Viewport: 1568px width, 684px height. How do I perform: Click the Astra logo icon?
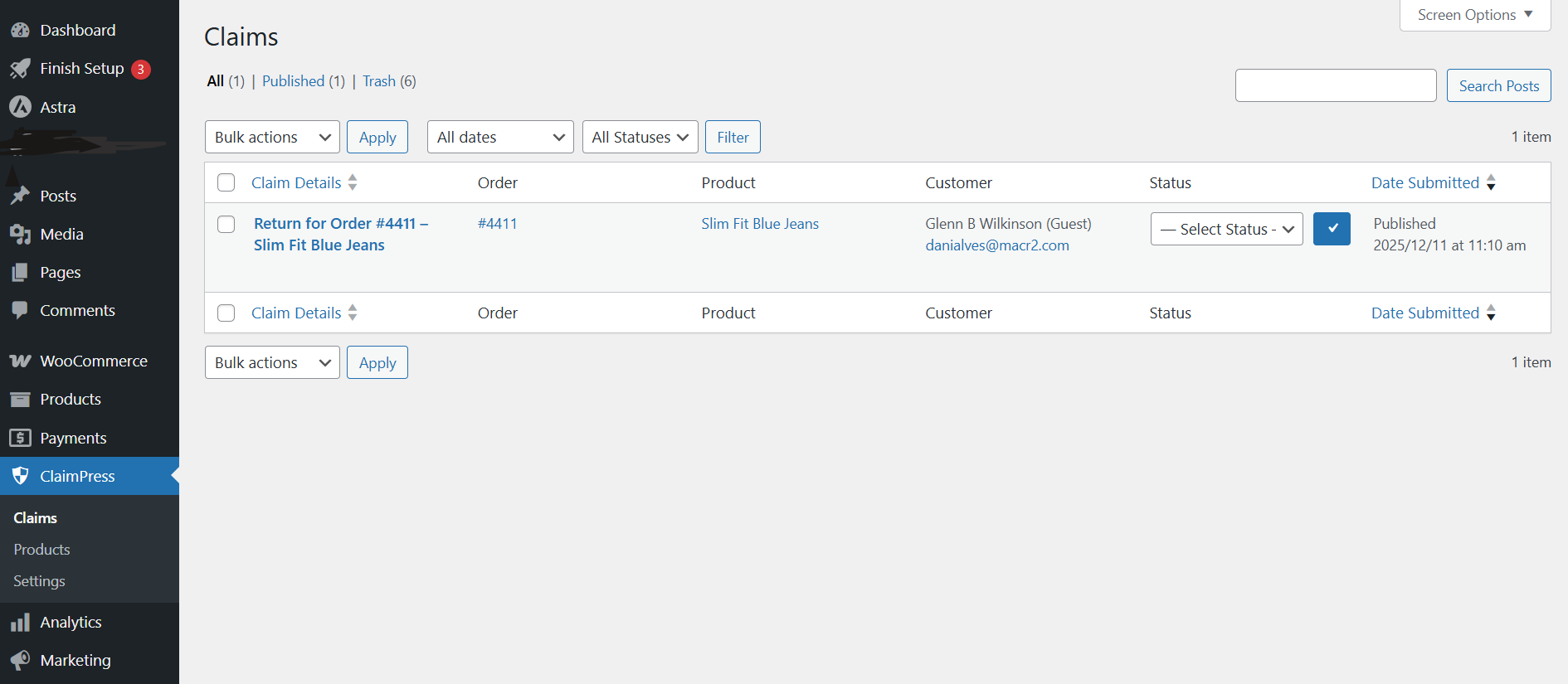coord(20,107)
